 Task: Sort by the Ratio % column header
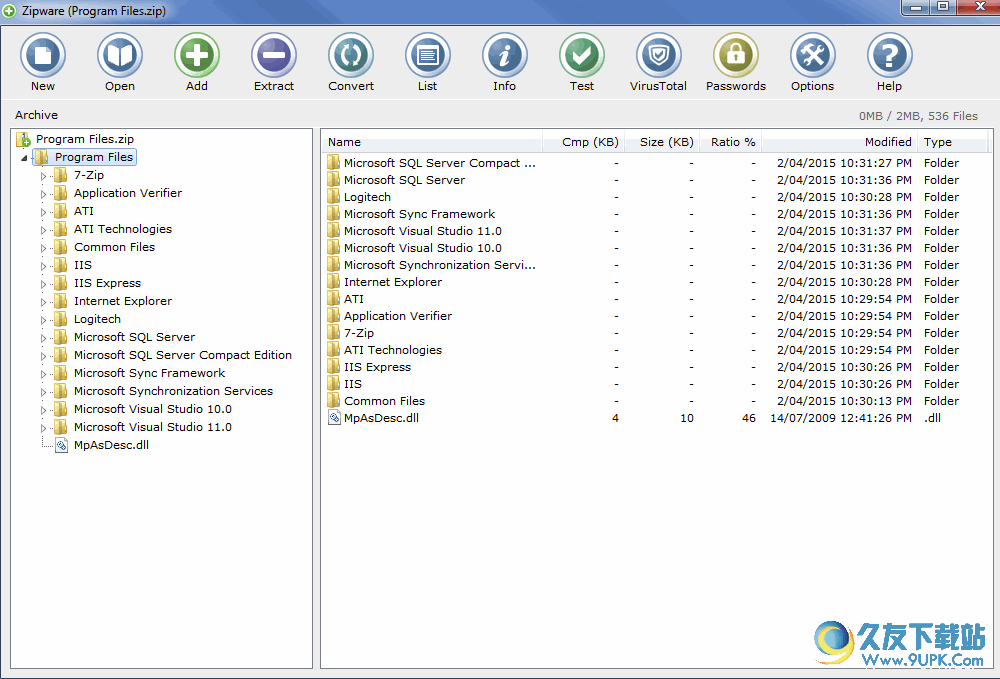[732, 142]
